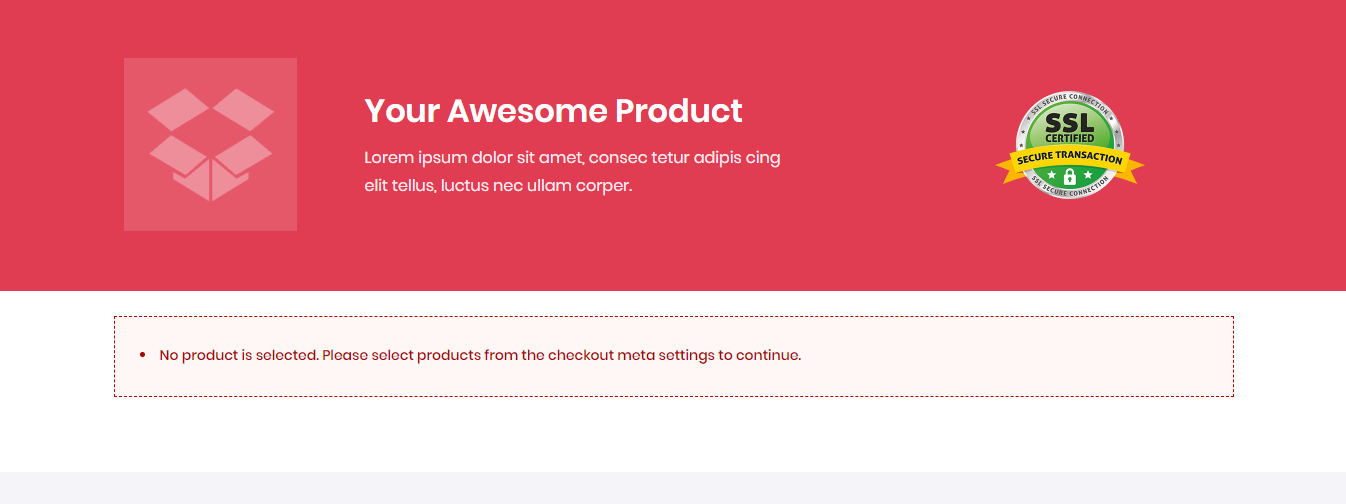1346x504 pixels.
Task: Click the open box product placeholder icon
Action: 210,144
